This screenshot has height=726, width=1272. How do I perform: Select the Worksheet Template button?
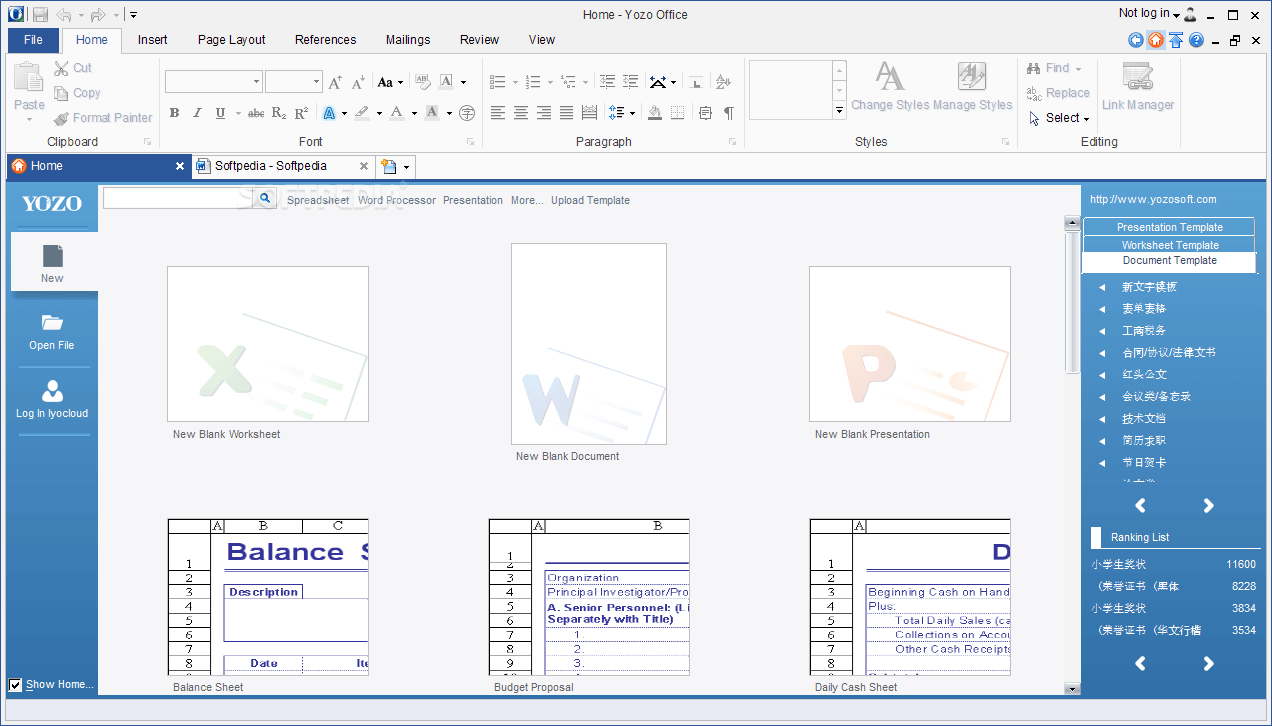[x=1169, y=245]
